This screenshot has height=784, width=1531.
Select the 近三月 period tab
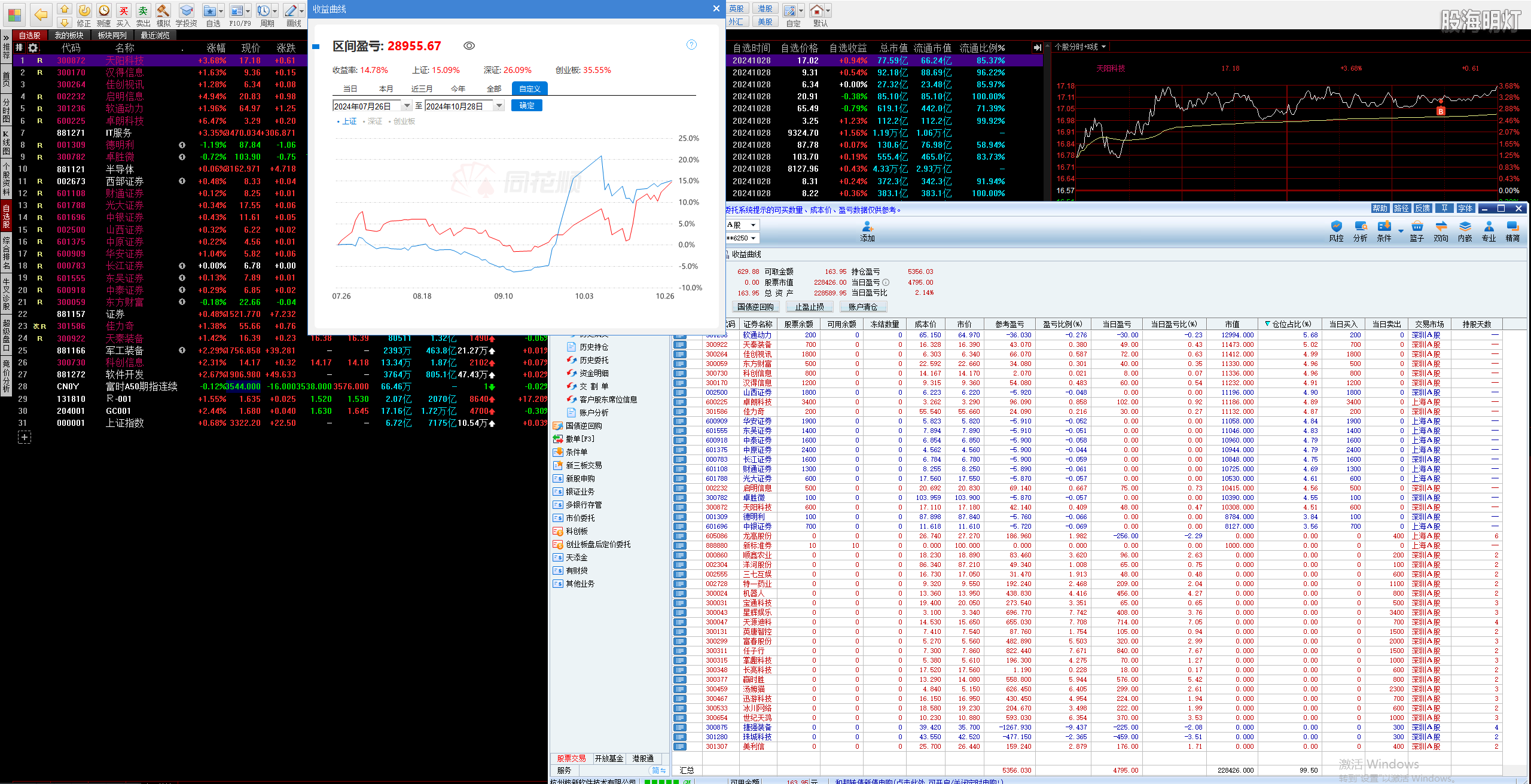point(422,89)
